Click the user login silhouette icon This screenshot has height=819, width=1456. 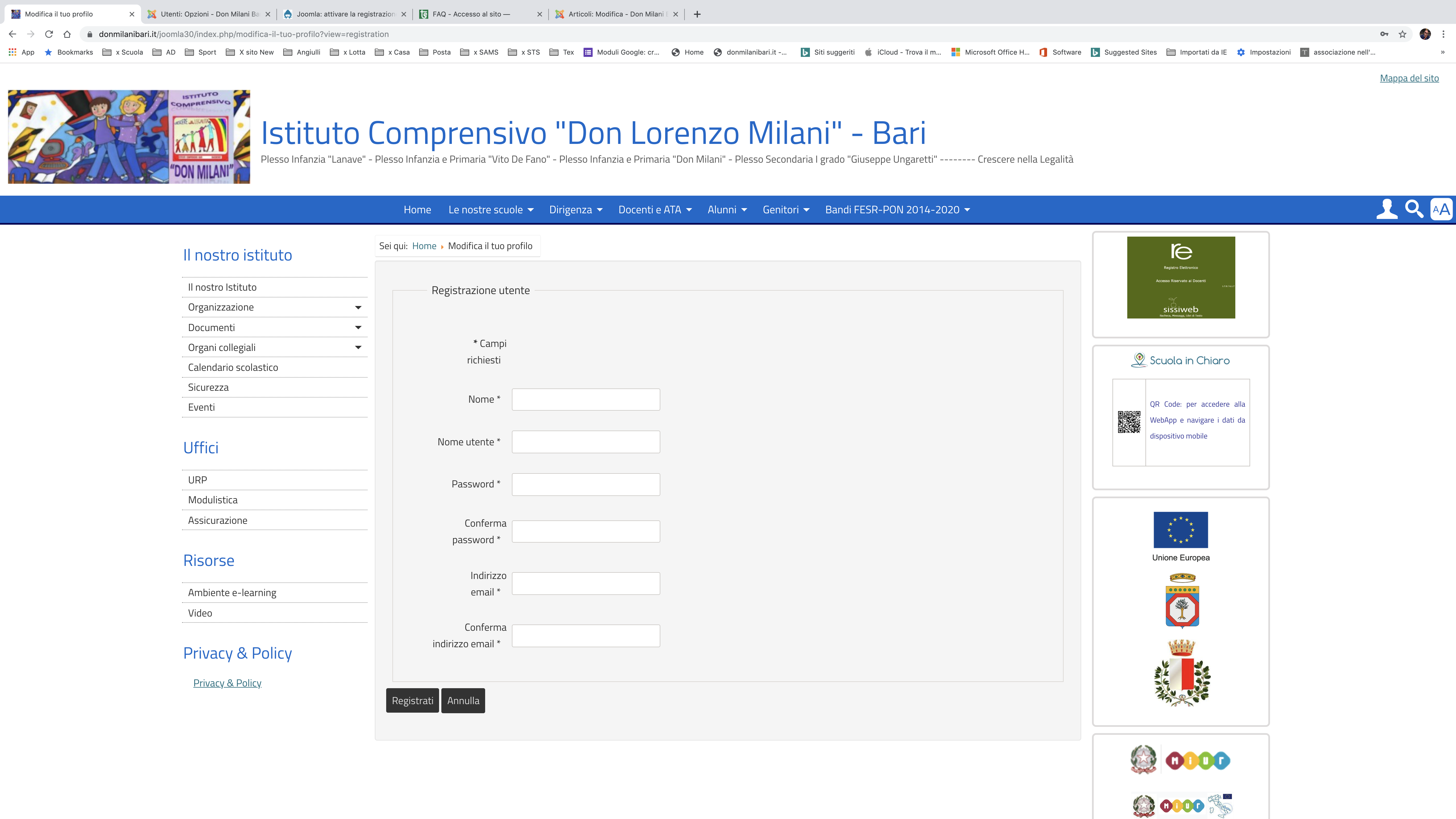[1387, 209]
